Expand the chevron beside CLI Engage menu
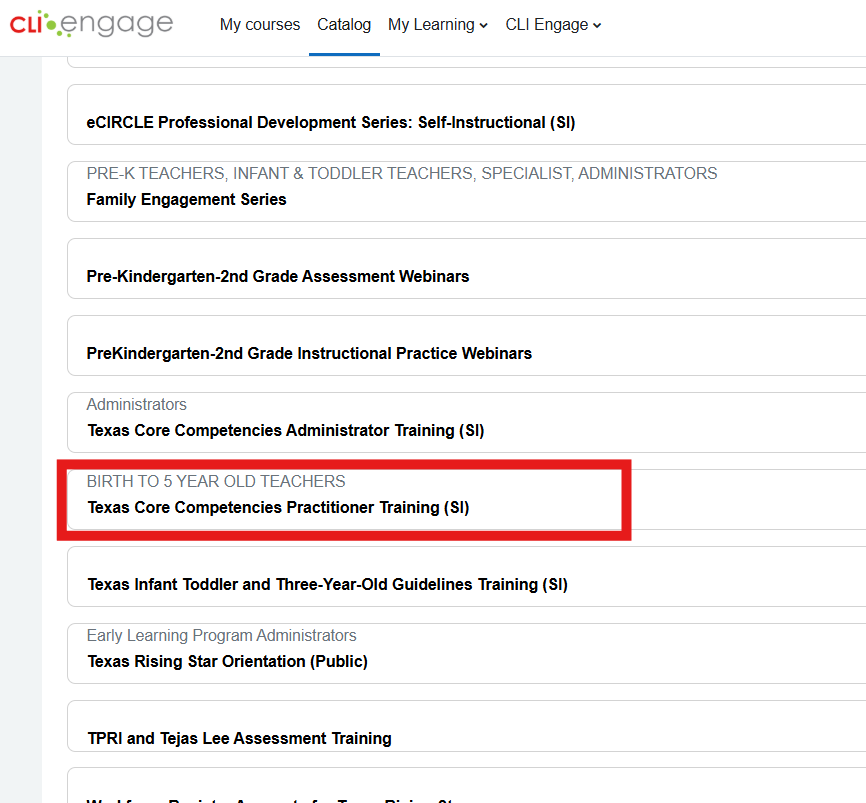This screenshot has width=866, height=803. (x=597, y=26)
